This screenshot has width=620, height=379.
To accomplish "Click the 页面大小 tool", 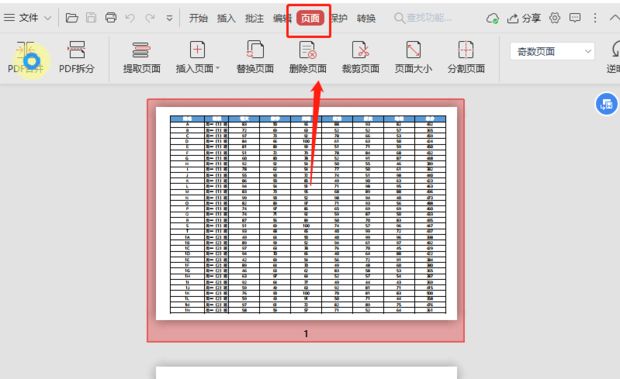I will click(413, 58).
